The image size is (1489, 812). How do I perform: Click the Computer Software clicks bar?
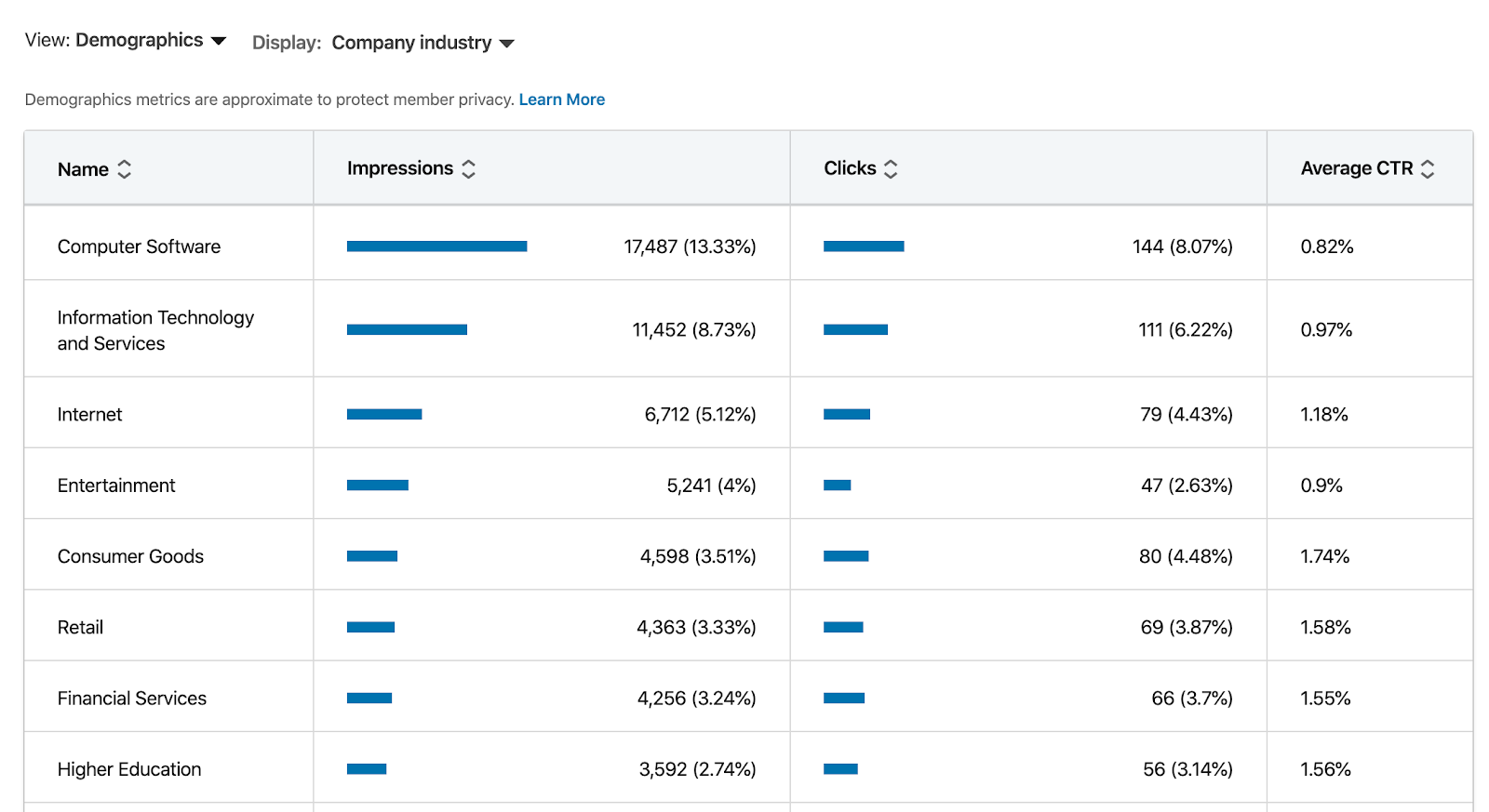pyautogui.click(x=864, y=246)
